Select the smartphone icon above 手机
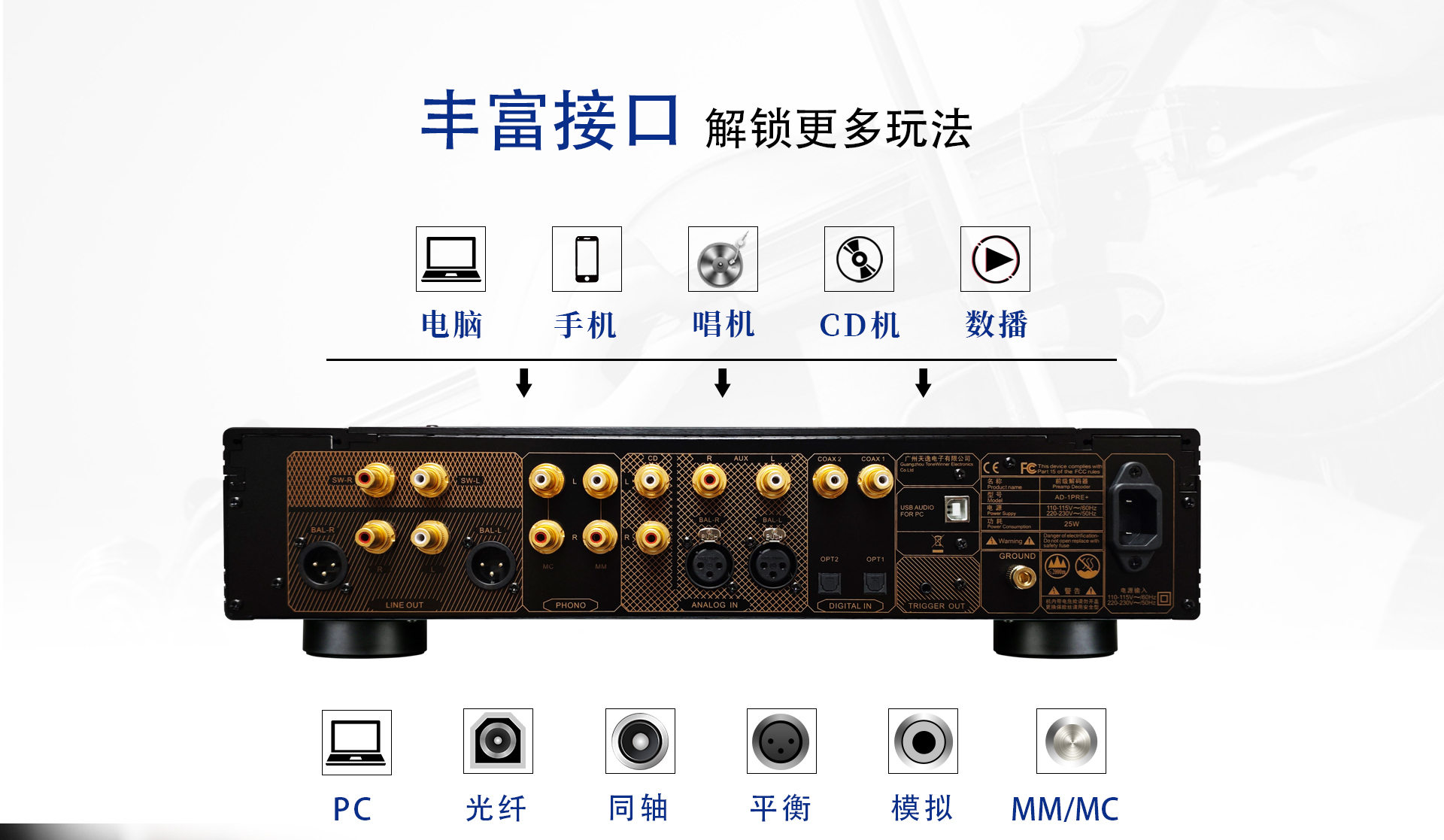This screenshot has height=840, width=1444. pyautogui.click(x=587, y=259)
